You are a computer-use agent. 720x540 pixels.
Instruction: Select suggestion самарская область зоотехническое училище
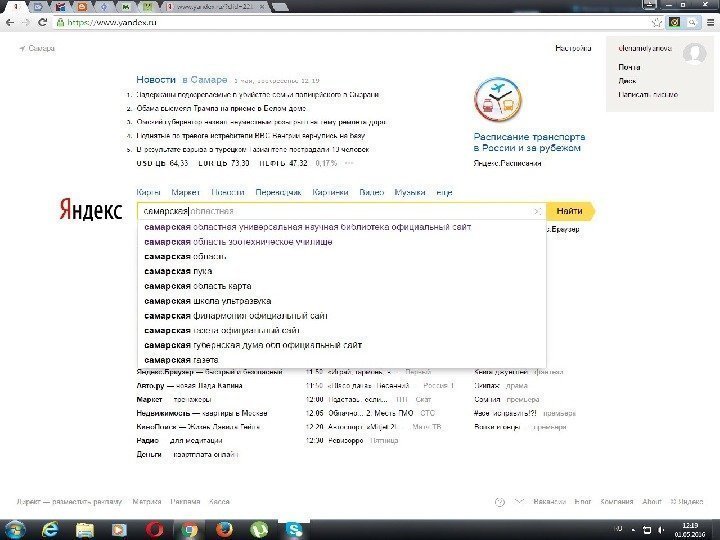[342, 242]
